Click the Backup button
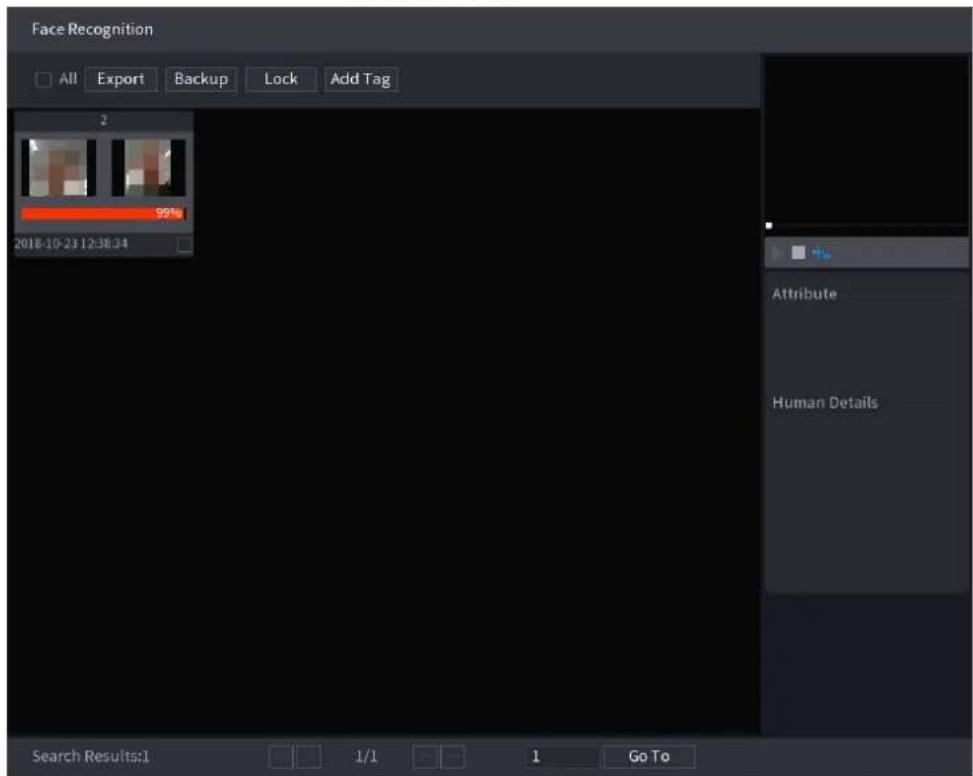973x776 pixels. 201,79
